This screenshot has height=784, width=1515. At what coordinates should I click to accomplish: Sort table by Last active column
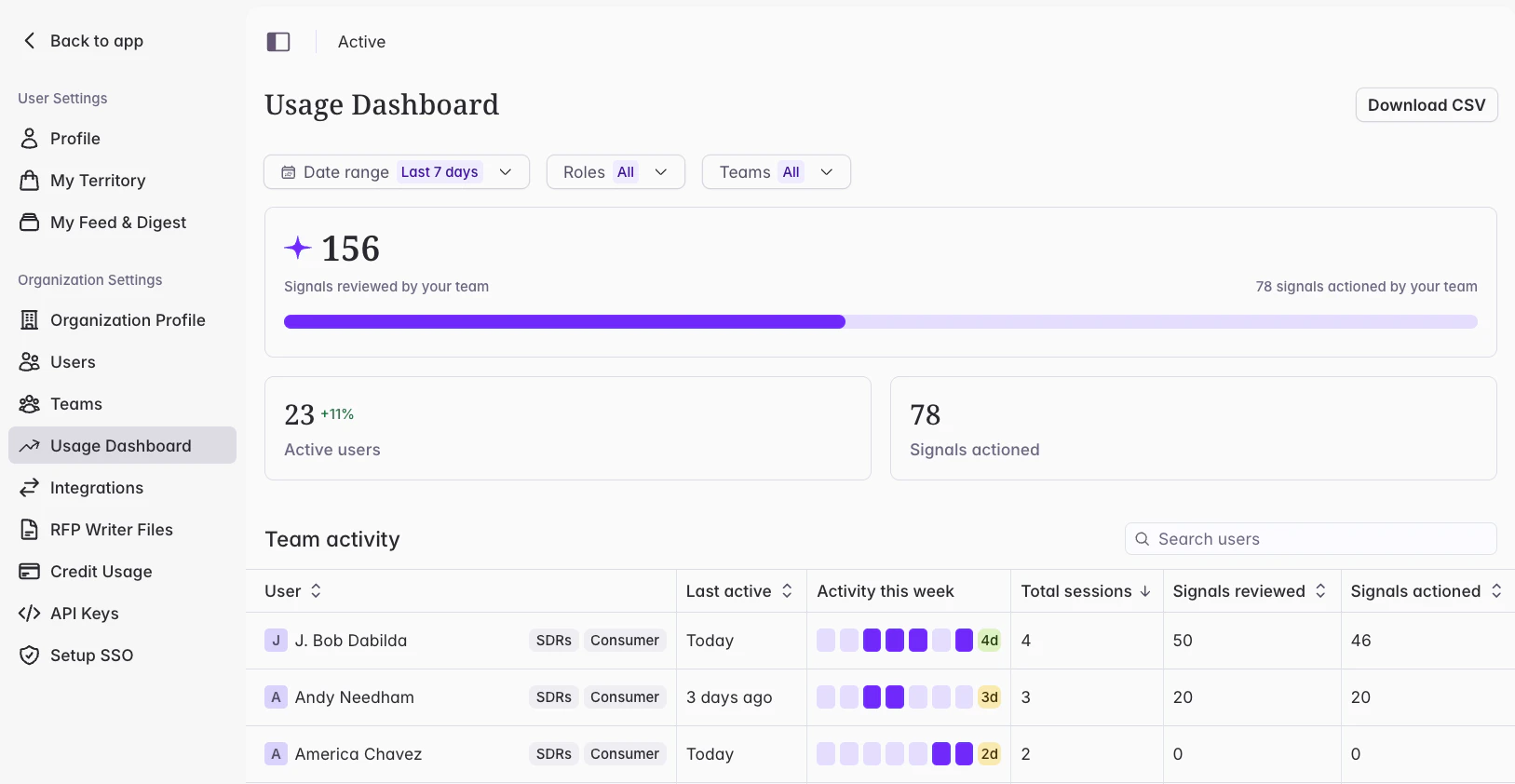pyautogui.click(x=787, y=590)
